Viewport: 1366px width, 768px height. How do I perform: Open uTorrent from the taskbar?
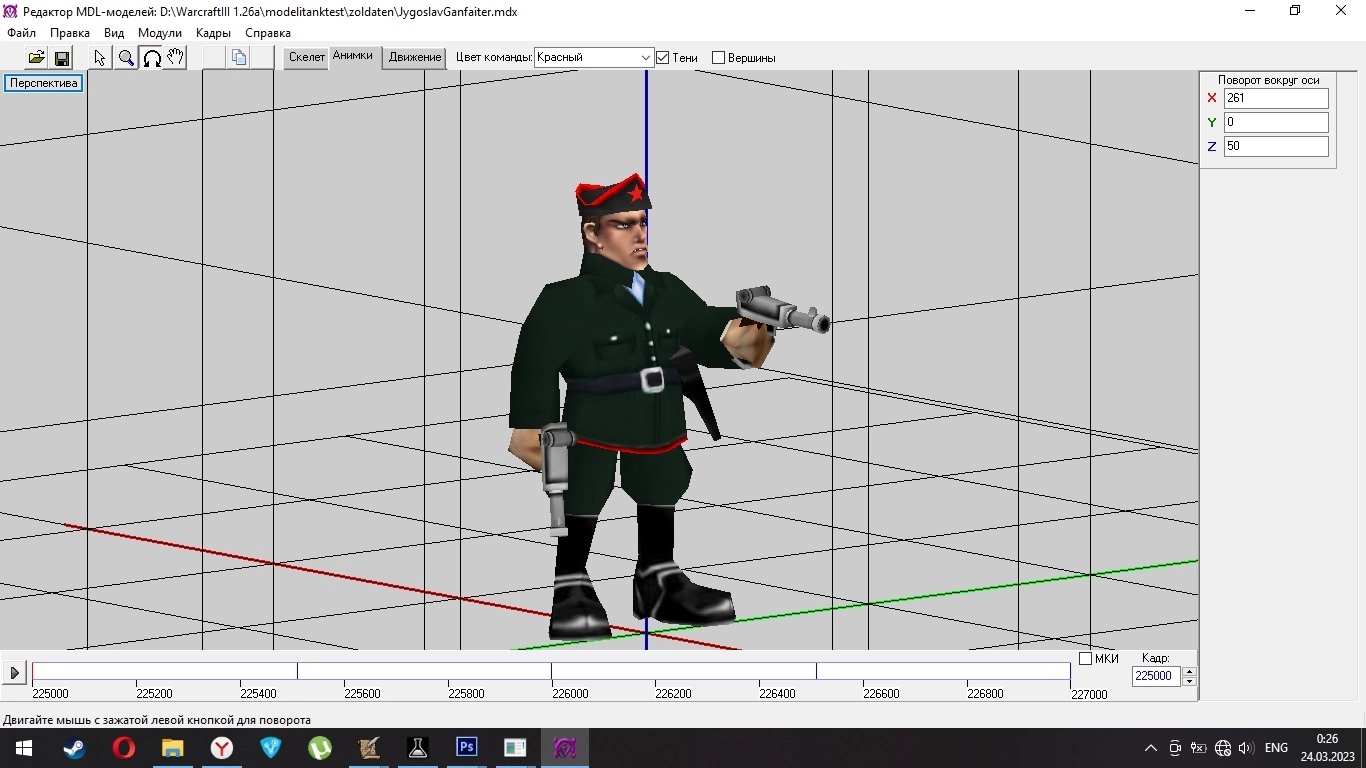click(x=320, y=748)
